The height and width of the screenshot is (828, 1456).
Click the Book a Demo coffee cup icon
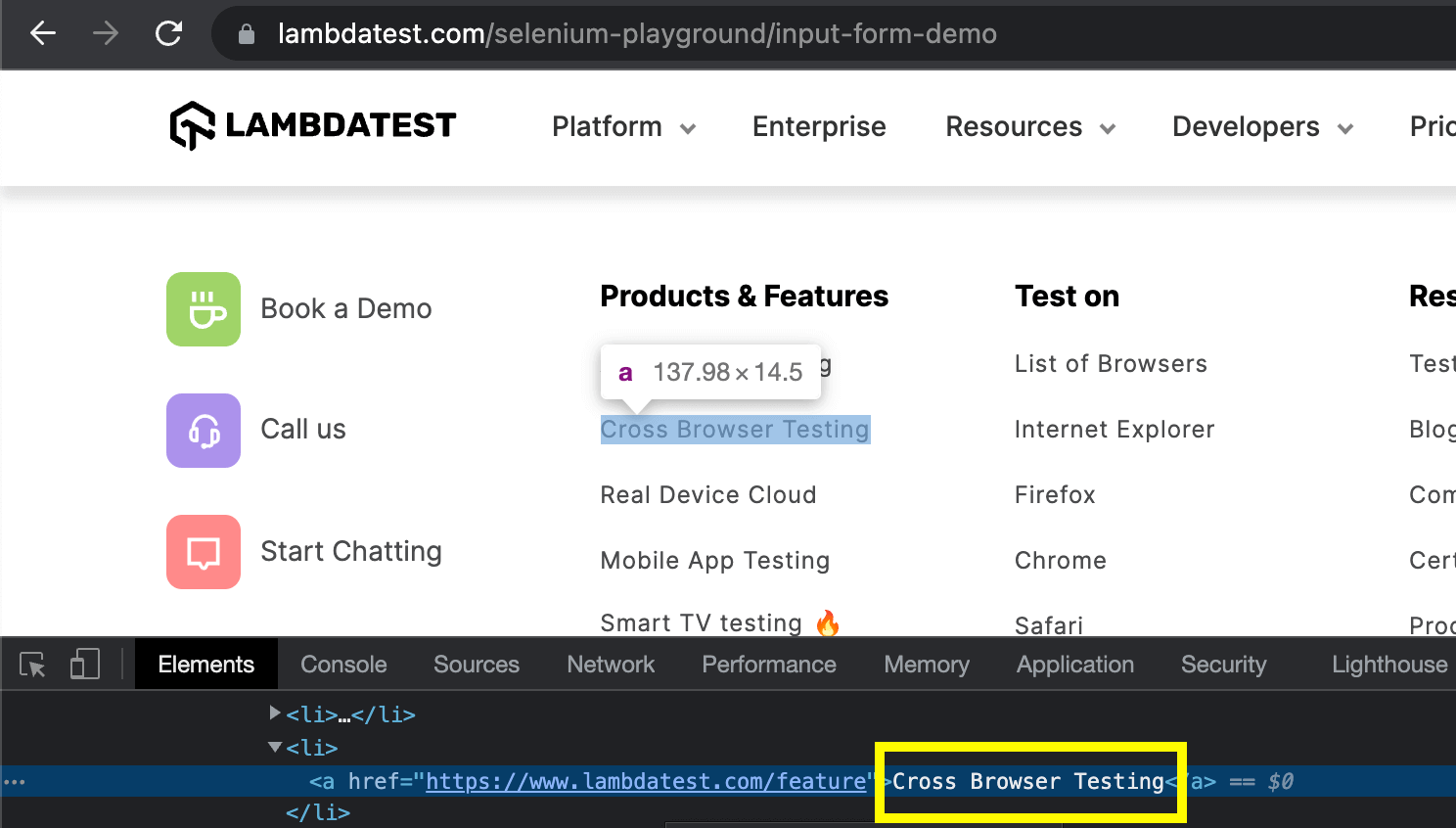point(203,309)
